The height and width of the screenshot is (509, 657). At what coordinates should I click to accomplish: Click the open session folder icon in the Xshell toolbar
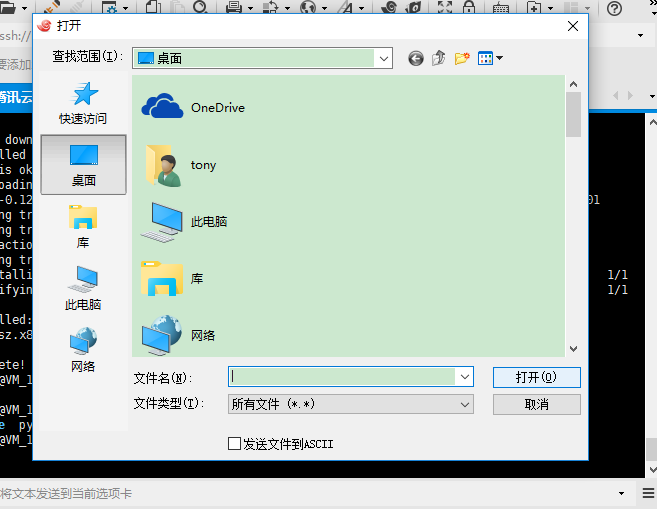(8, 7)
